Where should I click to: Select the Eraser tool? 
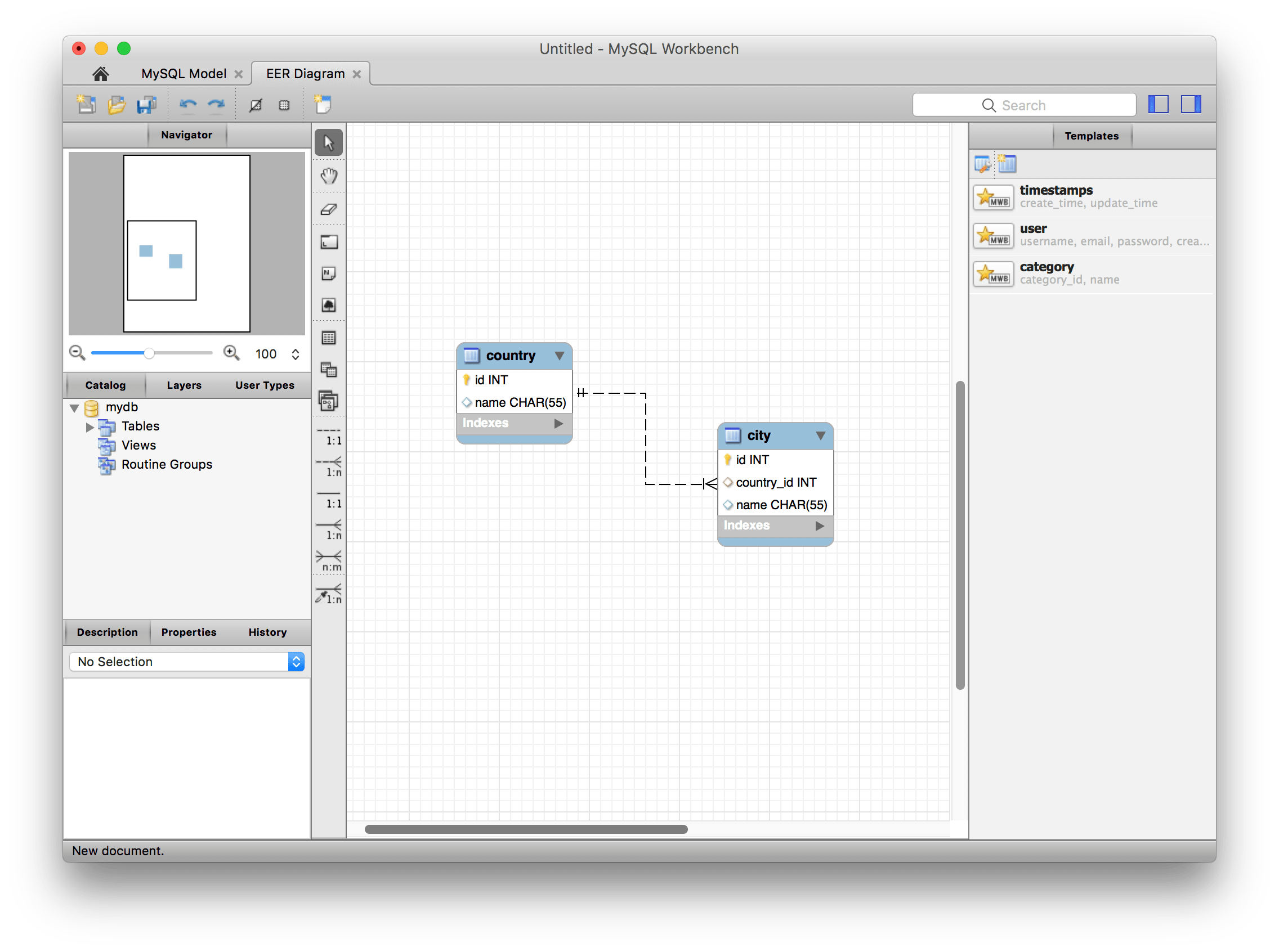(x=329, y=209)
